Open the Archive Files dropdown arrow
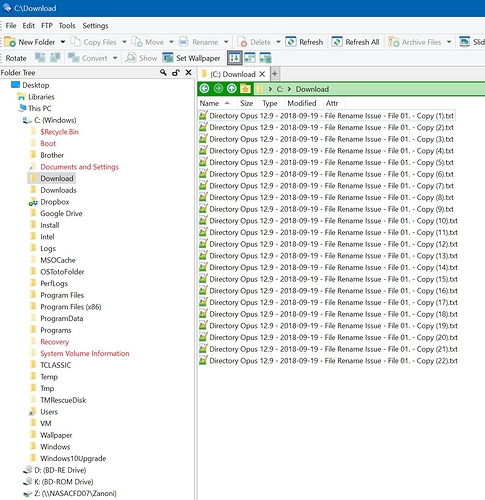Image resolution: width=485 pixels, height=500 pixels. (x=449, y=42)
